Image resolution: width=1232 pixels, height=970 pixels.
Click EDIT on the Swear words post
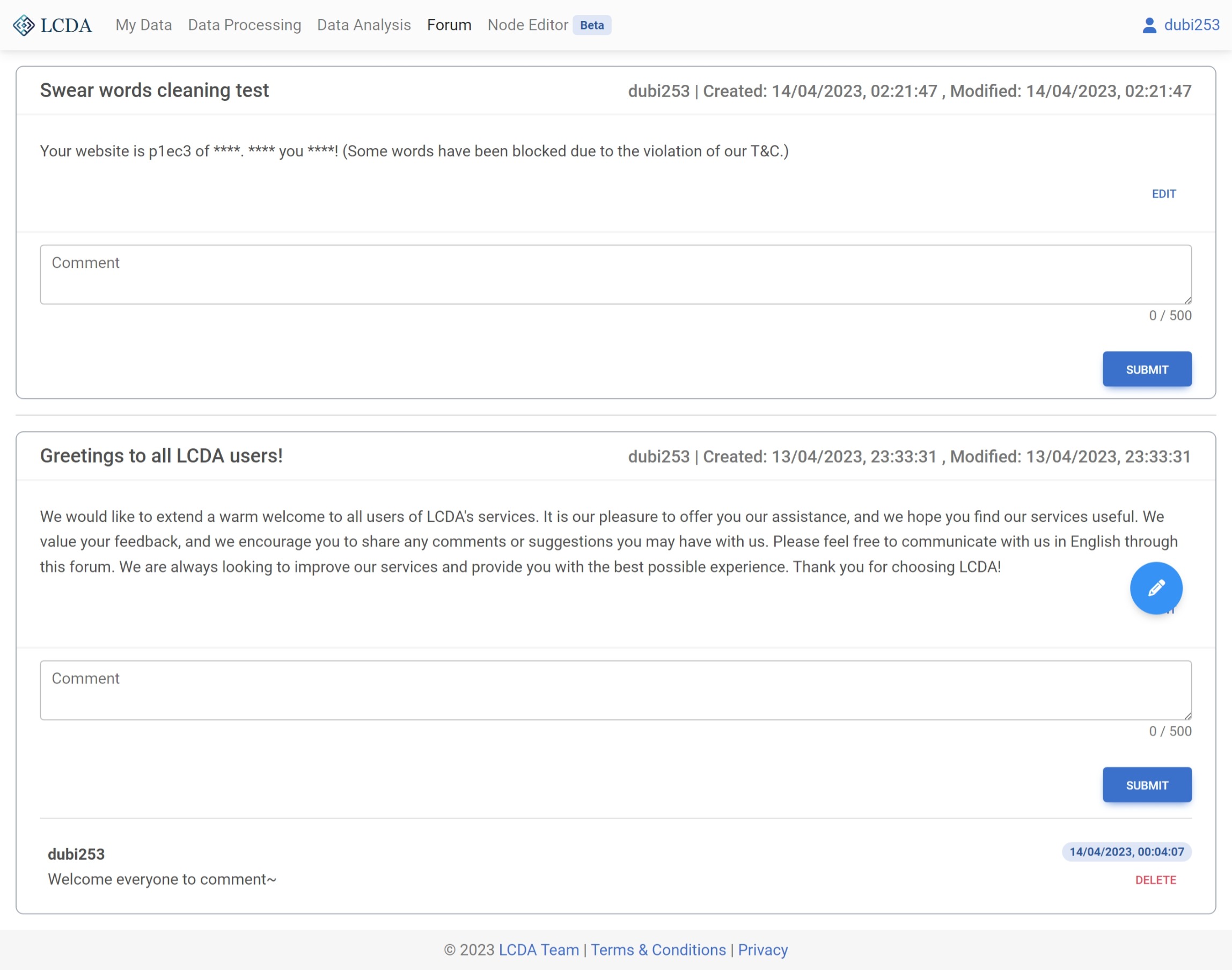point(1163,194)
